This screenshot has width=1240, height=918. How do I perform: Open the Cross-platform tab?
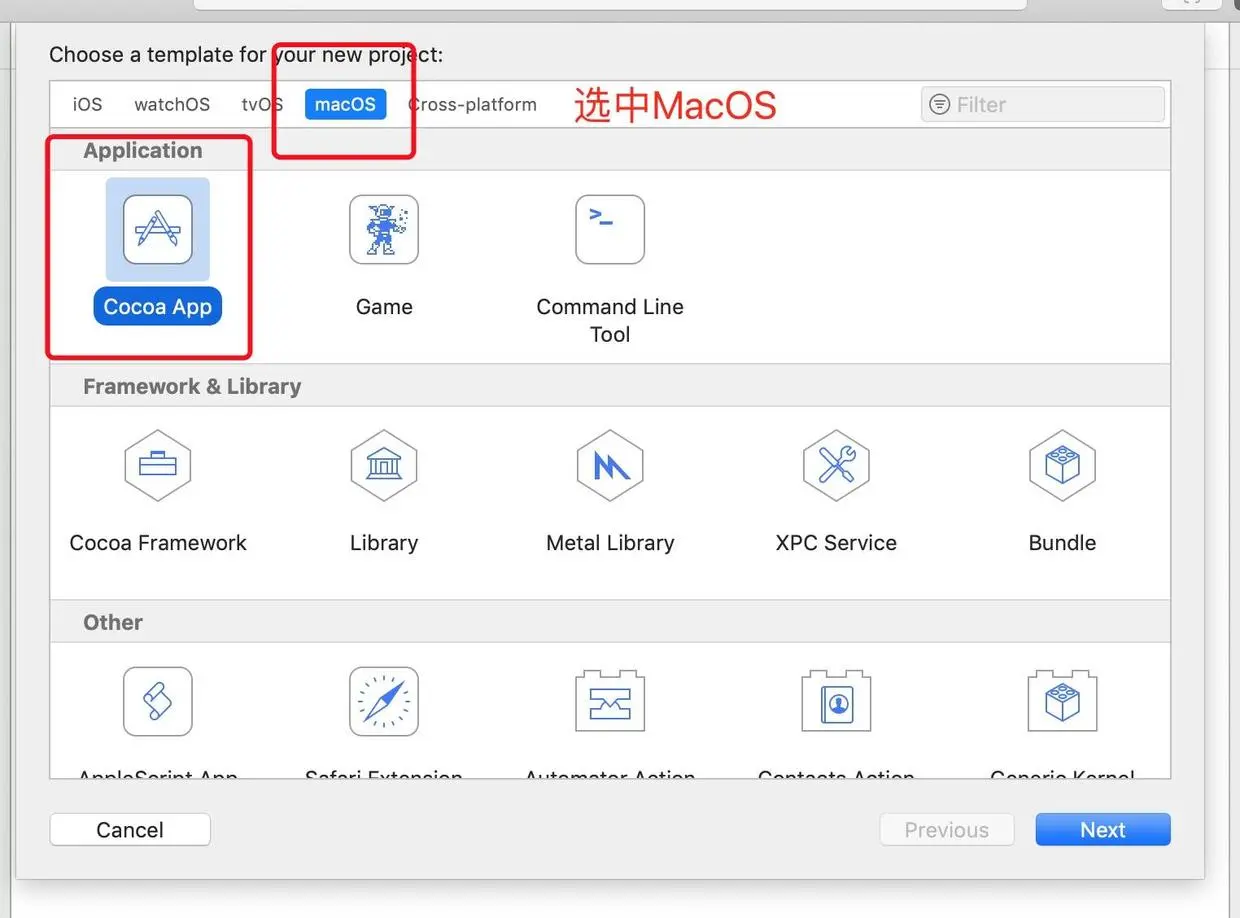[472, 104]
